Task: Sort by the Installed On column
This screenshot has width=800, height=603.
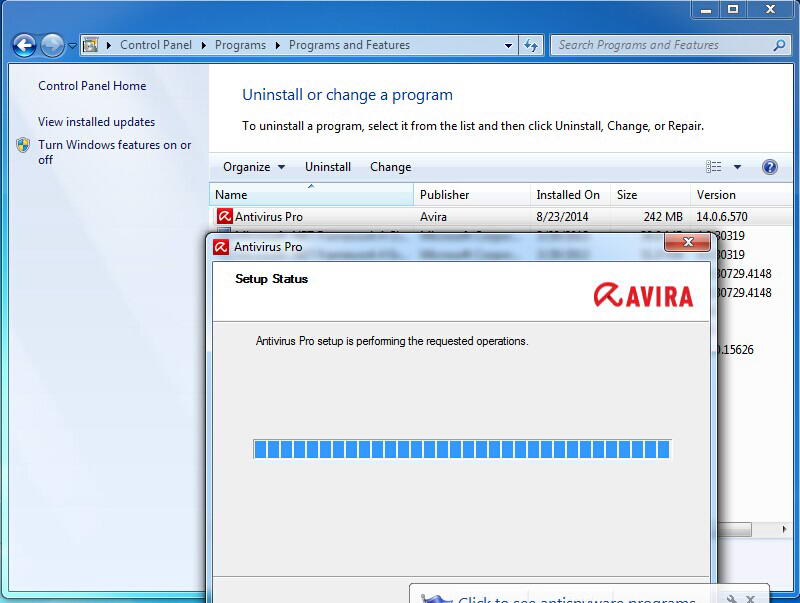Action: coord(570,195)
